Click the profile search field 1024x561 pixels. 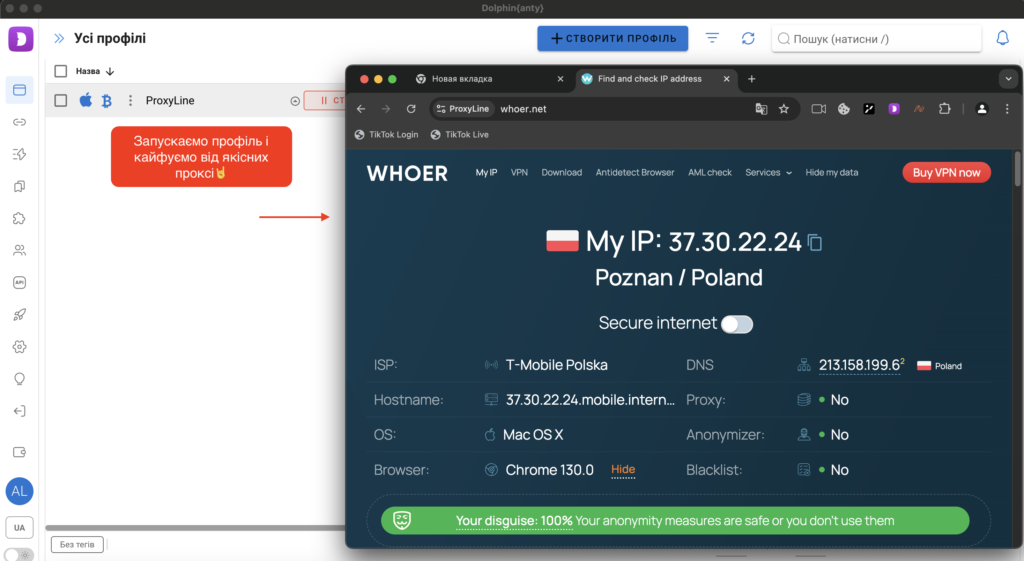click(880, 39)
